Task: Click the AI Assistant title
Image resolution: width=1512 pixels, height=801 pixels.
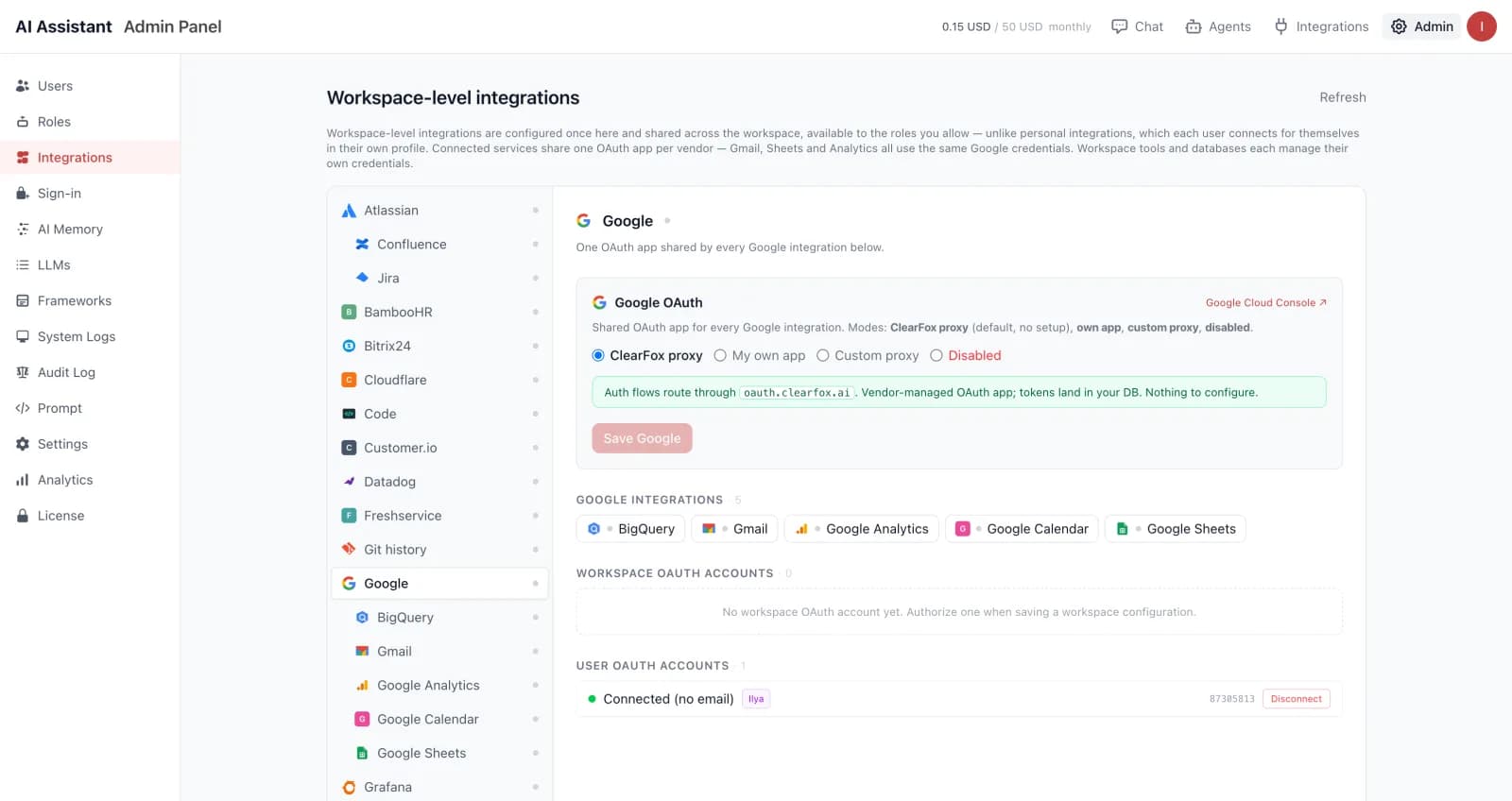Action: point(63,26)
